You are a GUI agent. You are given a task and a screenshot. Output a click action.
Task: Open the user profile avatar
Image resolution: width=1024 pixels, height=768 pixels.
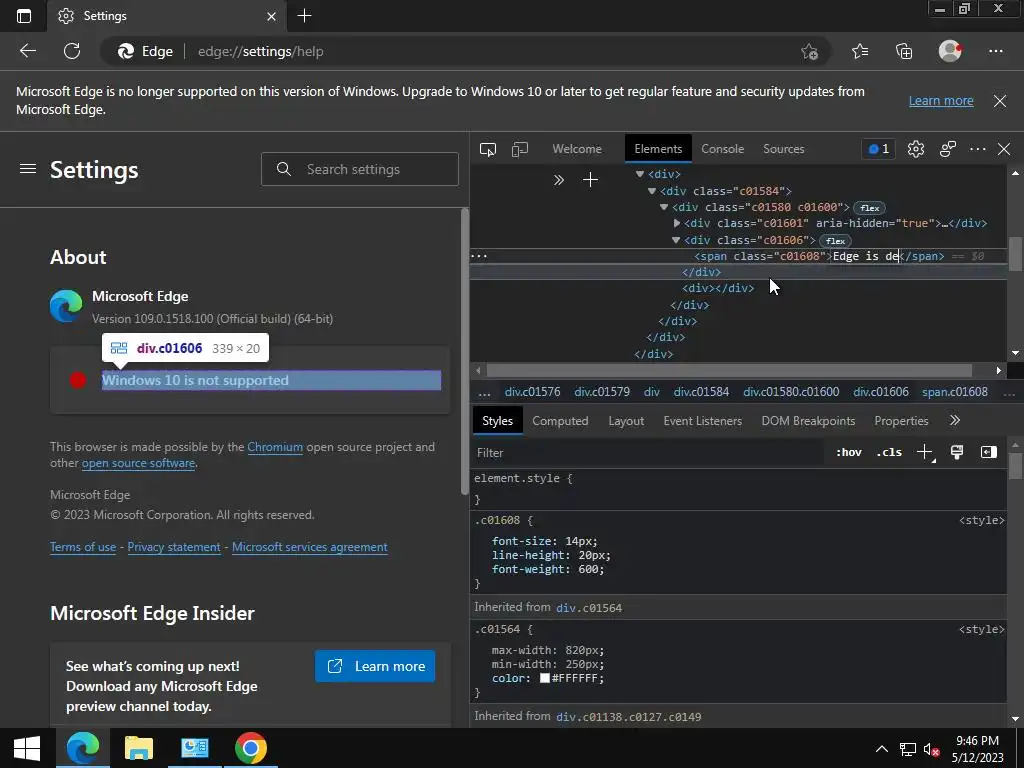[x=950, y=51]
